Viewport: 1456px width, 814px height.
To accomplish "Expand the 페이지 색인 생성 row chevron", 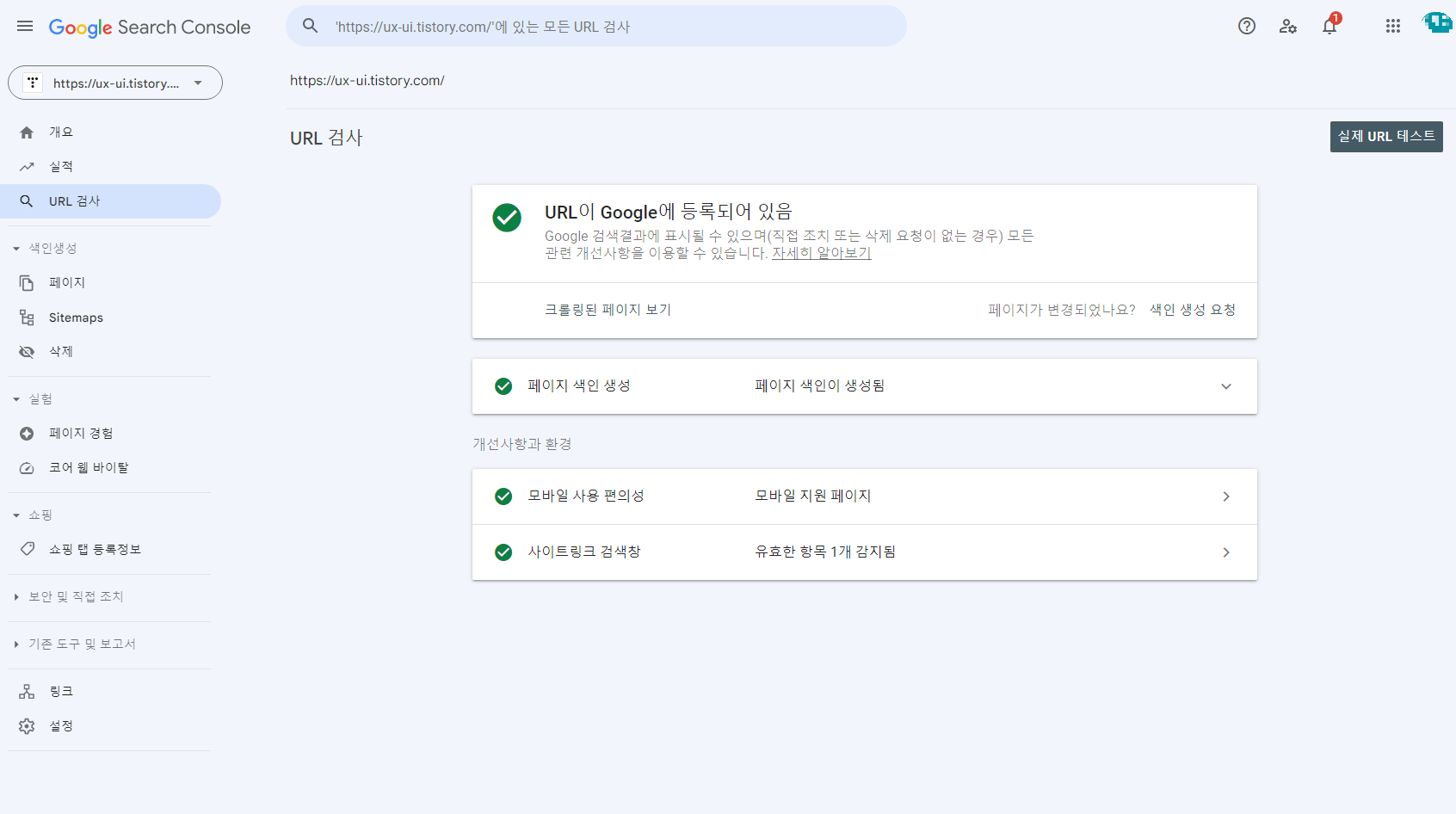I will point(1226,386).
